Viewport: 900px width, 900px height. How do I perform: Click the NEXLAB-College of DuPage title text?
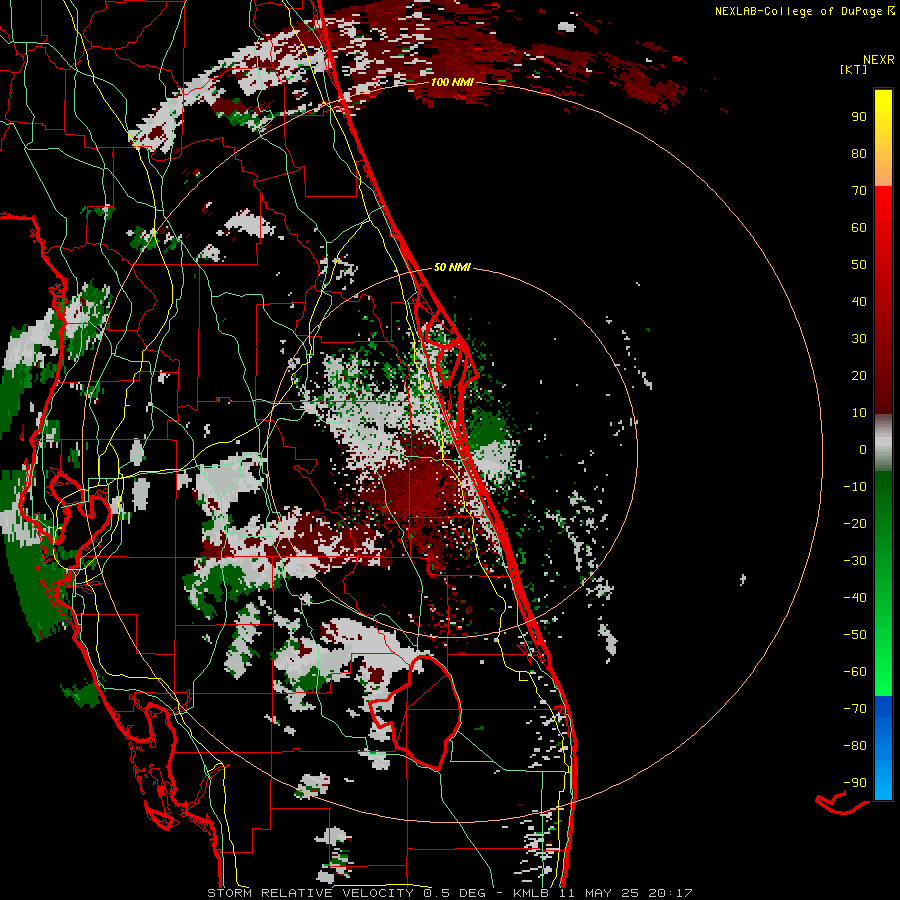[798, 11]
